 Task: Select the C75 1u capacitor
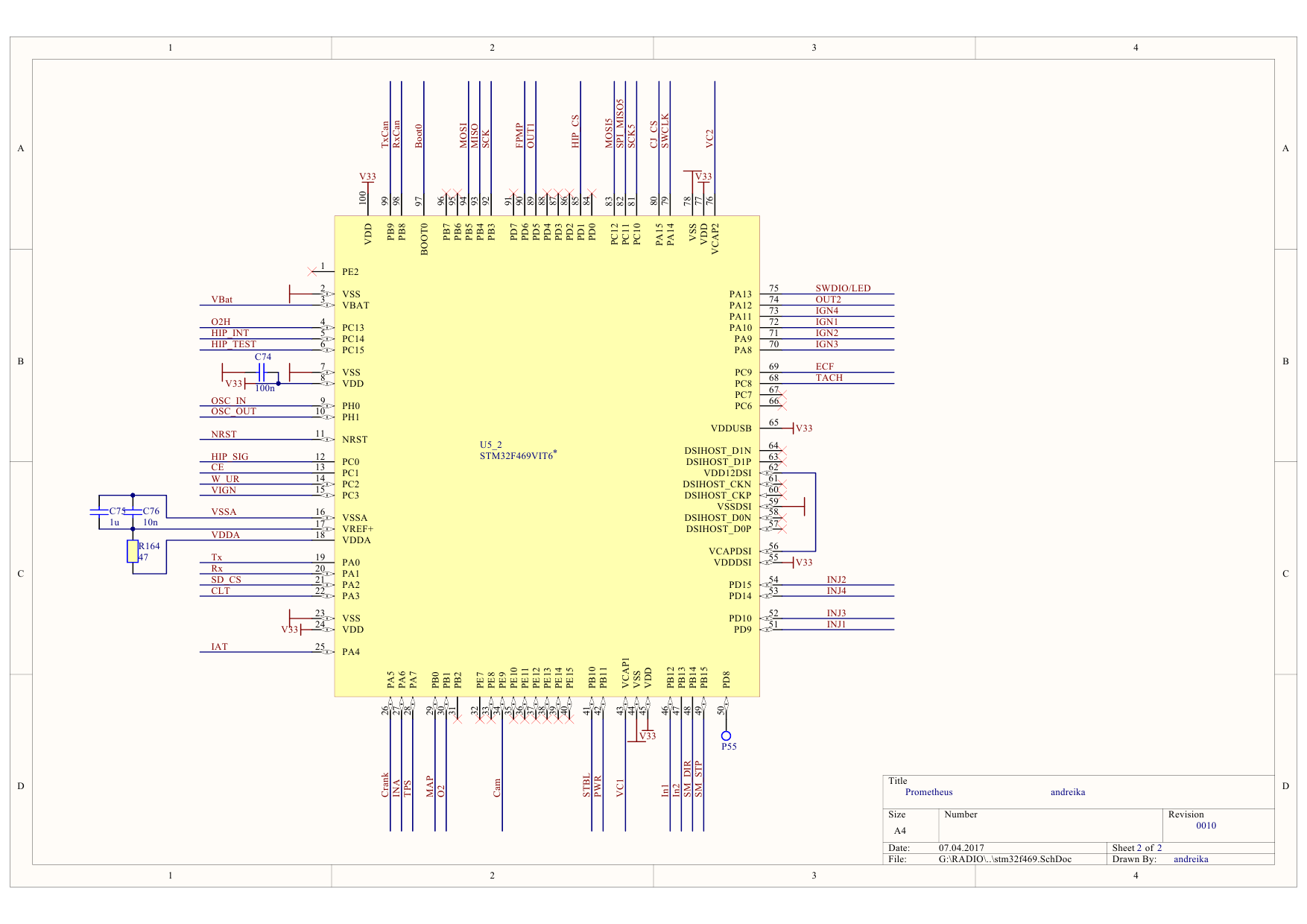pyautogui.click(x=99, y=512)
